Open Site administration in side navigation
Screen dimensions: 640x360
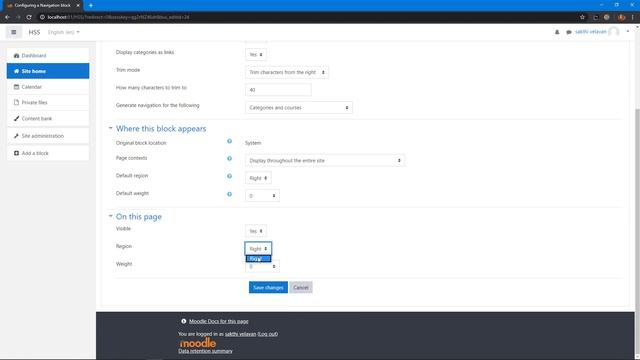[48, 136]
